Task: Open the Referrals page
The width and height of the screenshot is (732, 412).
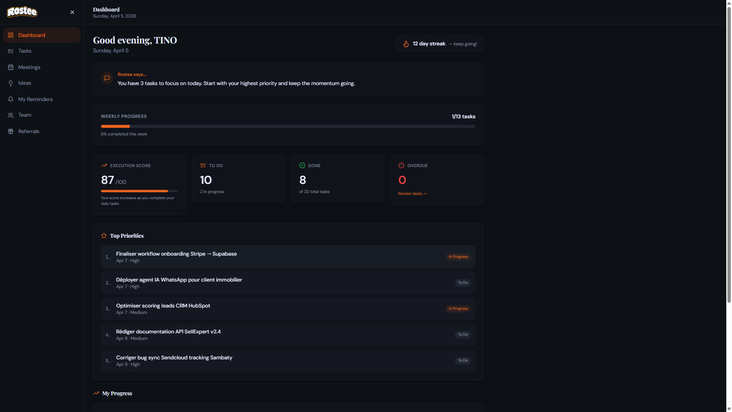Action: tap(29, 131)
